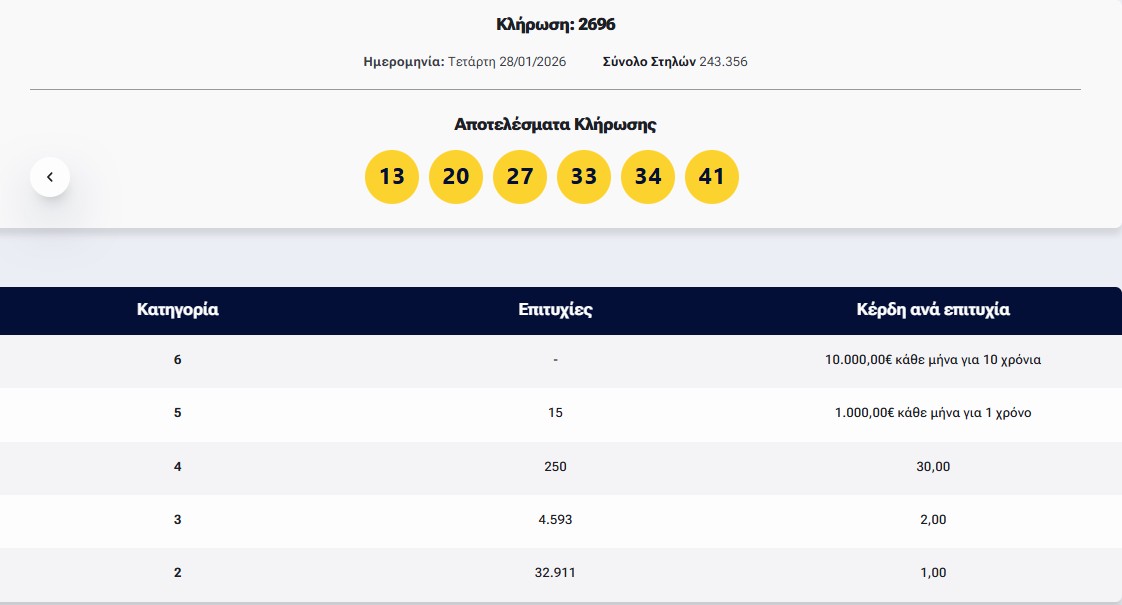
Task: Select the winning number ball 27
Action: click(520, 176)
